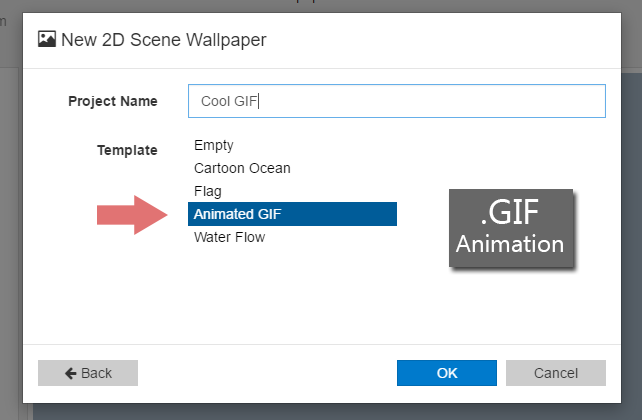This screenshot has width=642, height=420.
Task: Focus the Project Name text field
Action: click(x=396, y=101)
